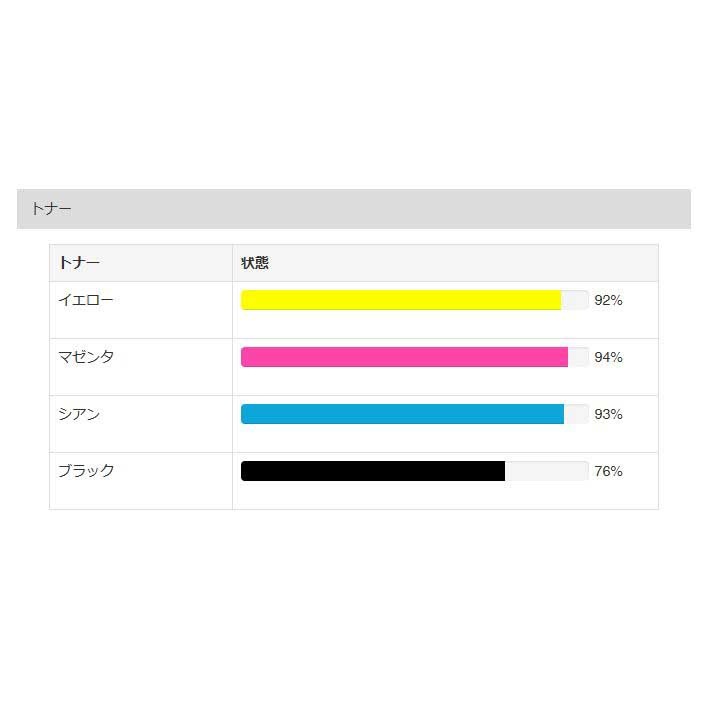Click the 94% magenta toner value

click(608, 357)
